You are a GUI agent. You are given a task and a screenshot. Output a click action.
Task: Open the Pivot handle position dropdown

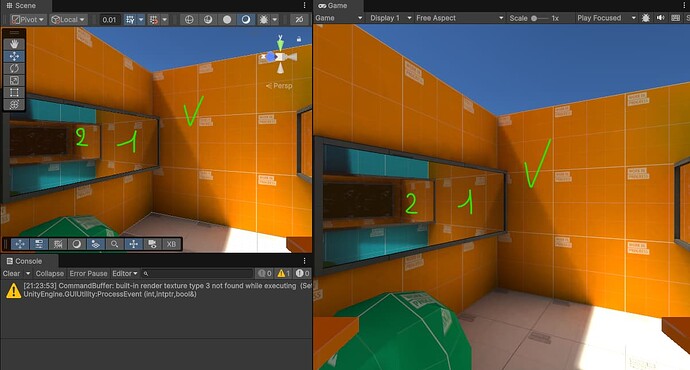pyautogui.click(x=28, y=19)
